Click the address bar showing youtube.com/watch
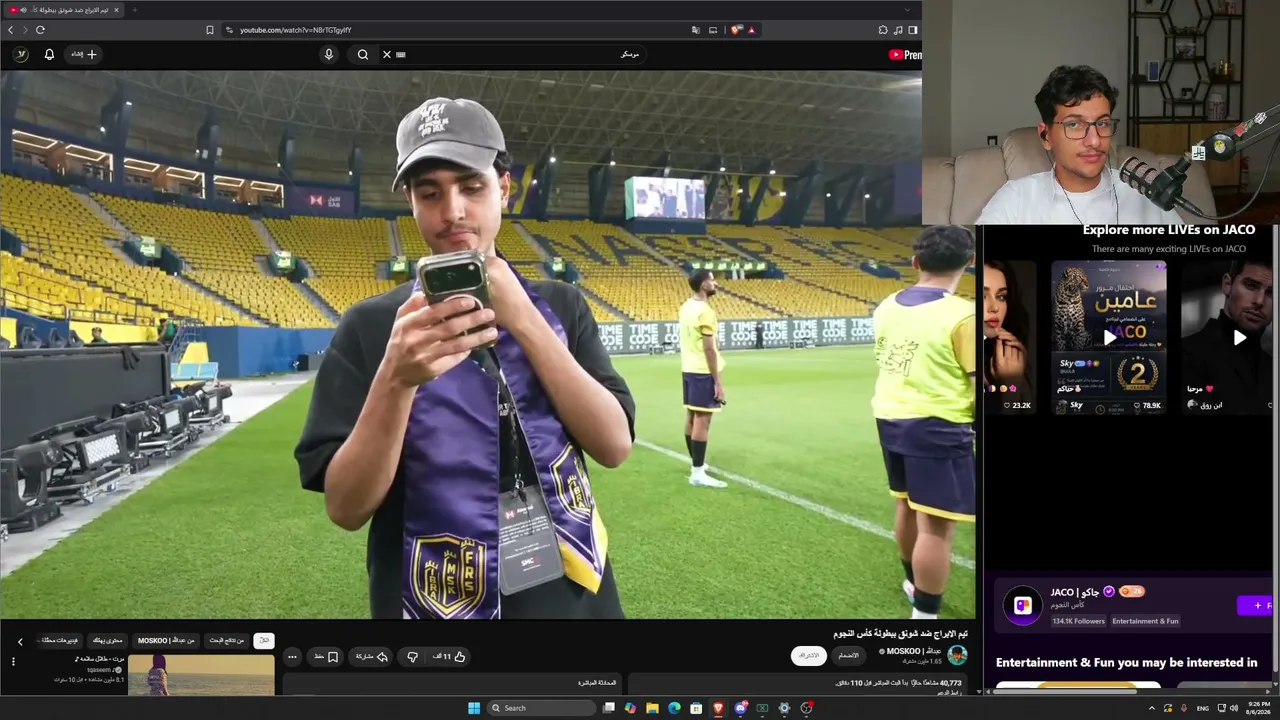The image size is (1280, 720). coord(455,30)
